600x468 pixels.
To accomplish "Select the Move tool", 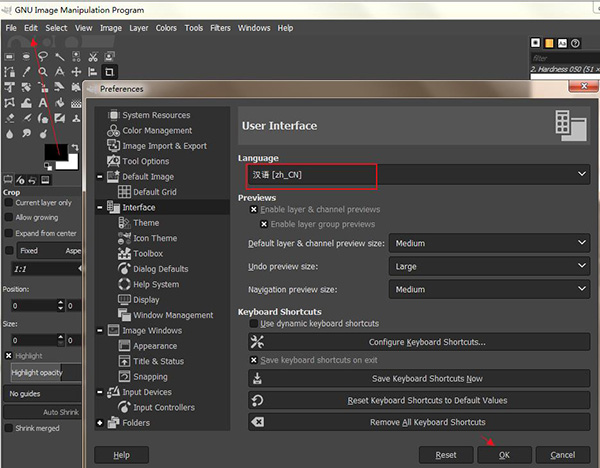I will [76, 72].
